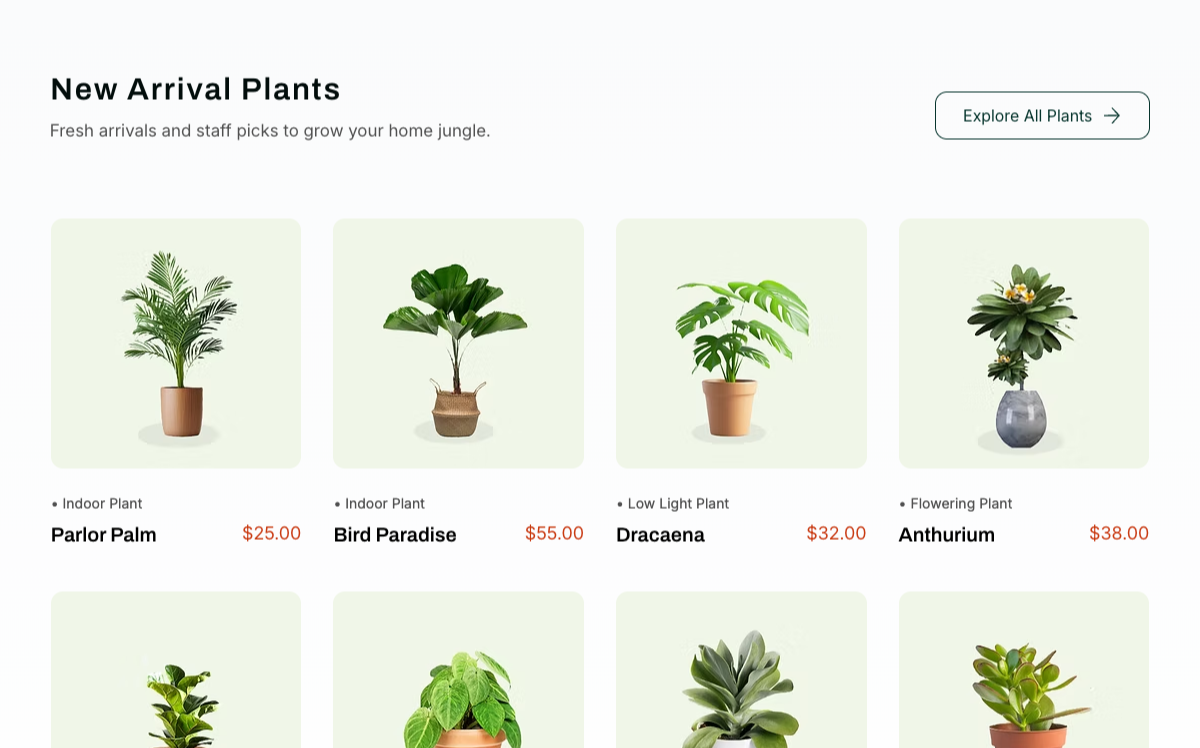Viewport: 1200px width, 748px height.
Task: Open the Bird Paradise product image
Action: tap(458, 343)
